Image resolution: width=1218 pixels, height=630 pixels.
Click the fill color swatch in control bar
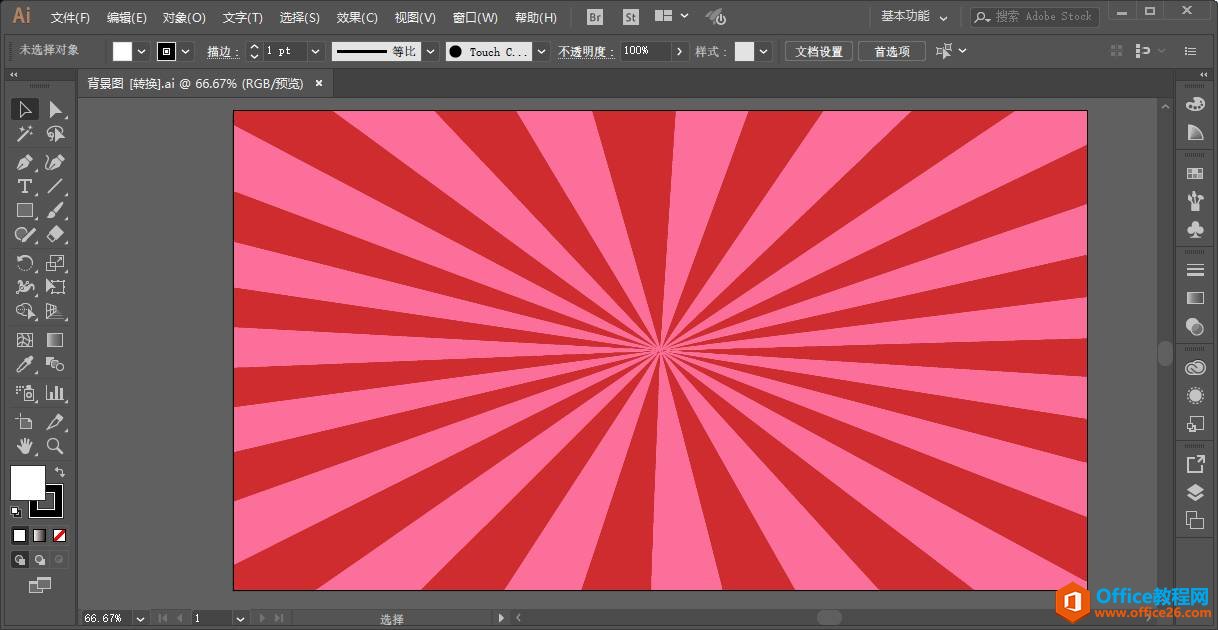tap(122, 51)
